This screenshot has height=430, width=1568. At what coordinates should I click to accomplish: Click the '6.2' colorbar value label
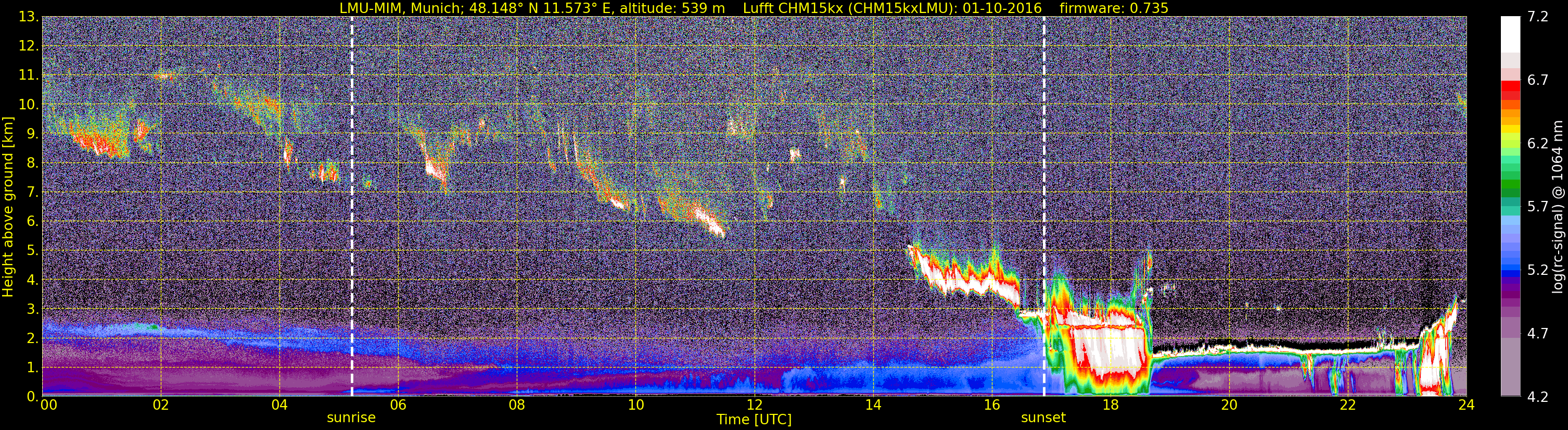[x=1538, y=143]
